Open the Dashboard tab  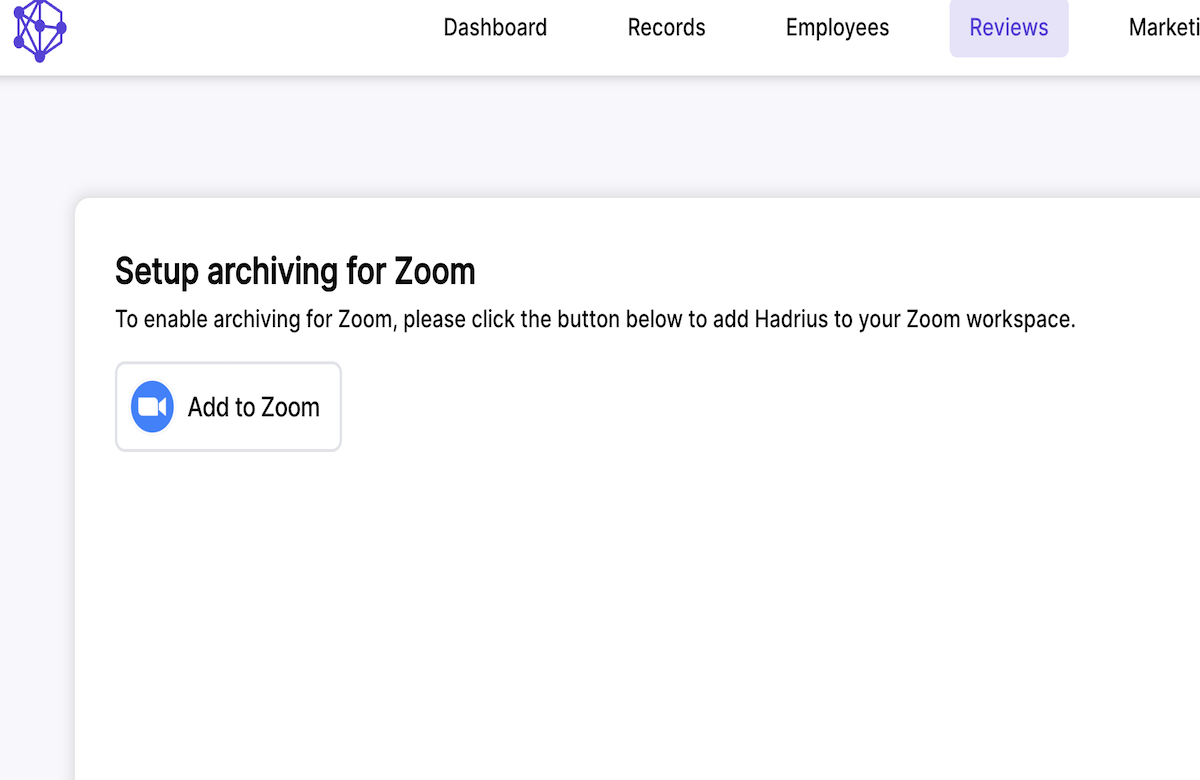click(495, 27)
